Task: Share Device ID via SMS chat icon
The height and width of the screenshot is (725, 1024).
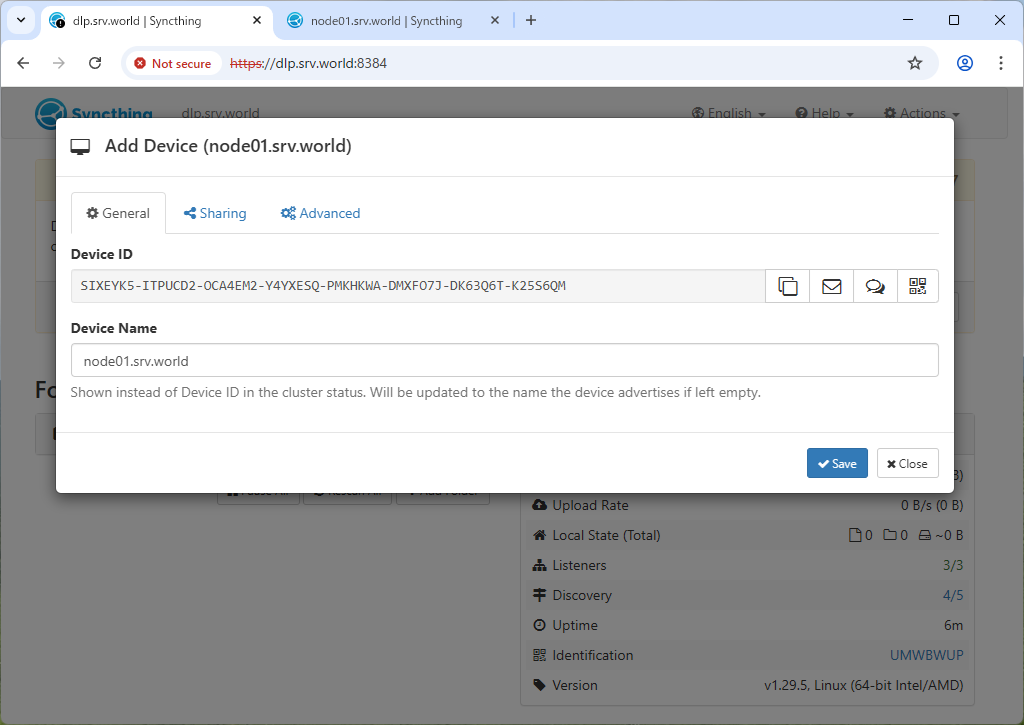Action: tap(875, 286)
